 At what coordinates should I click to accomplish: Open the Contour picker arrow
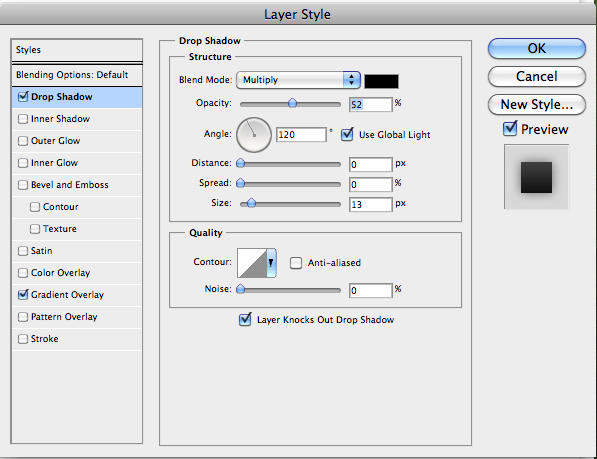[x=271, y=263]
